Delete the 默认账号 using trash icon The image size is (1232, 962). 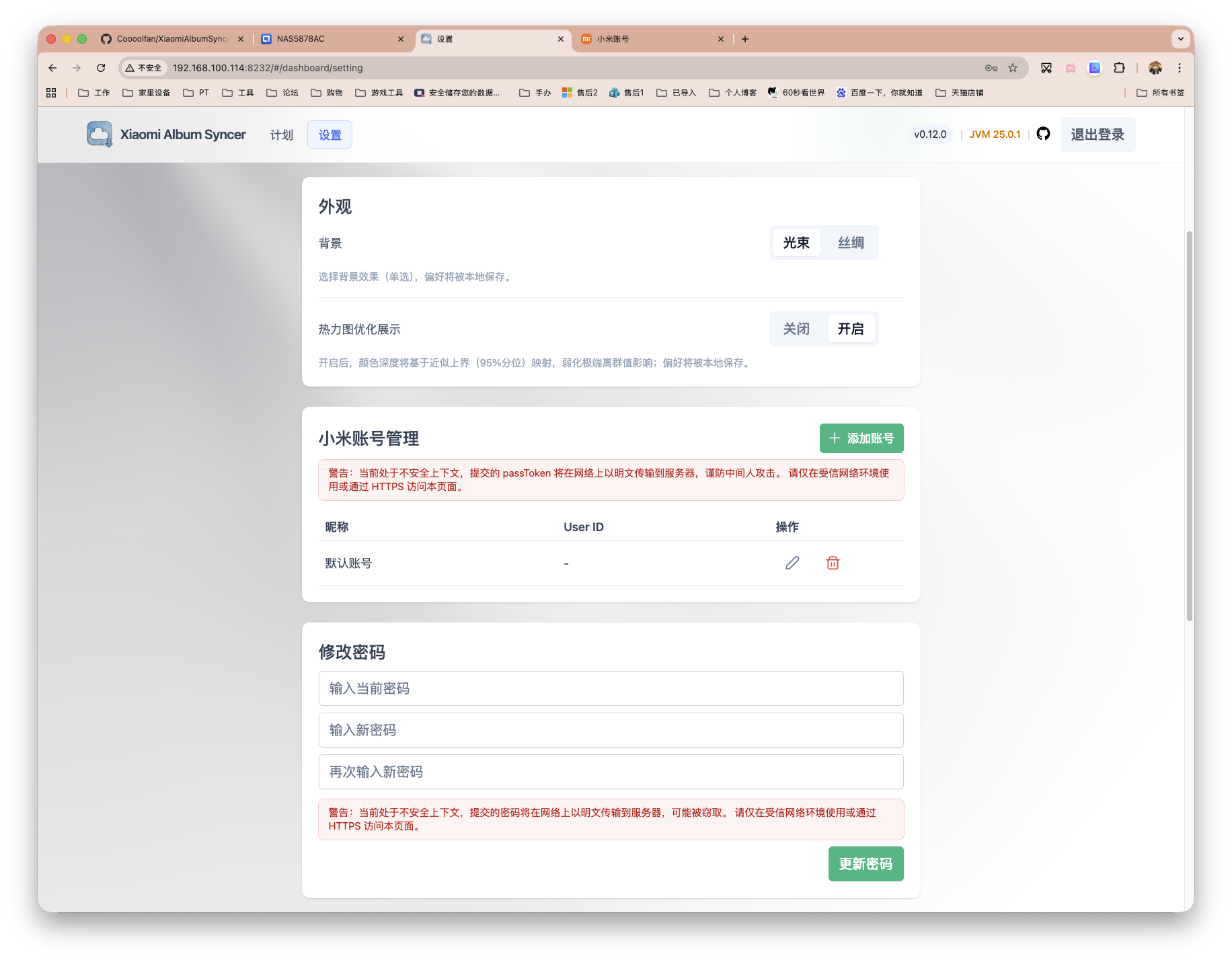click(833, 563)
